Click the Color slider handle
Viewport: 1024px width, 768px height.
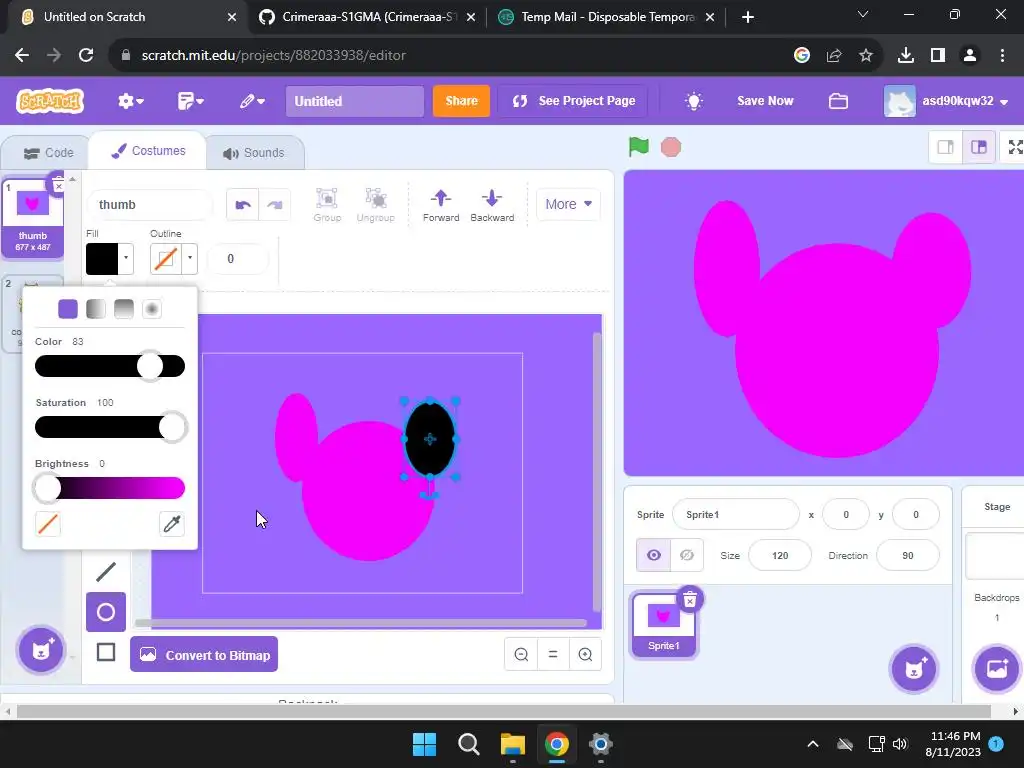tap(150, 366)
